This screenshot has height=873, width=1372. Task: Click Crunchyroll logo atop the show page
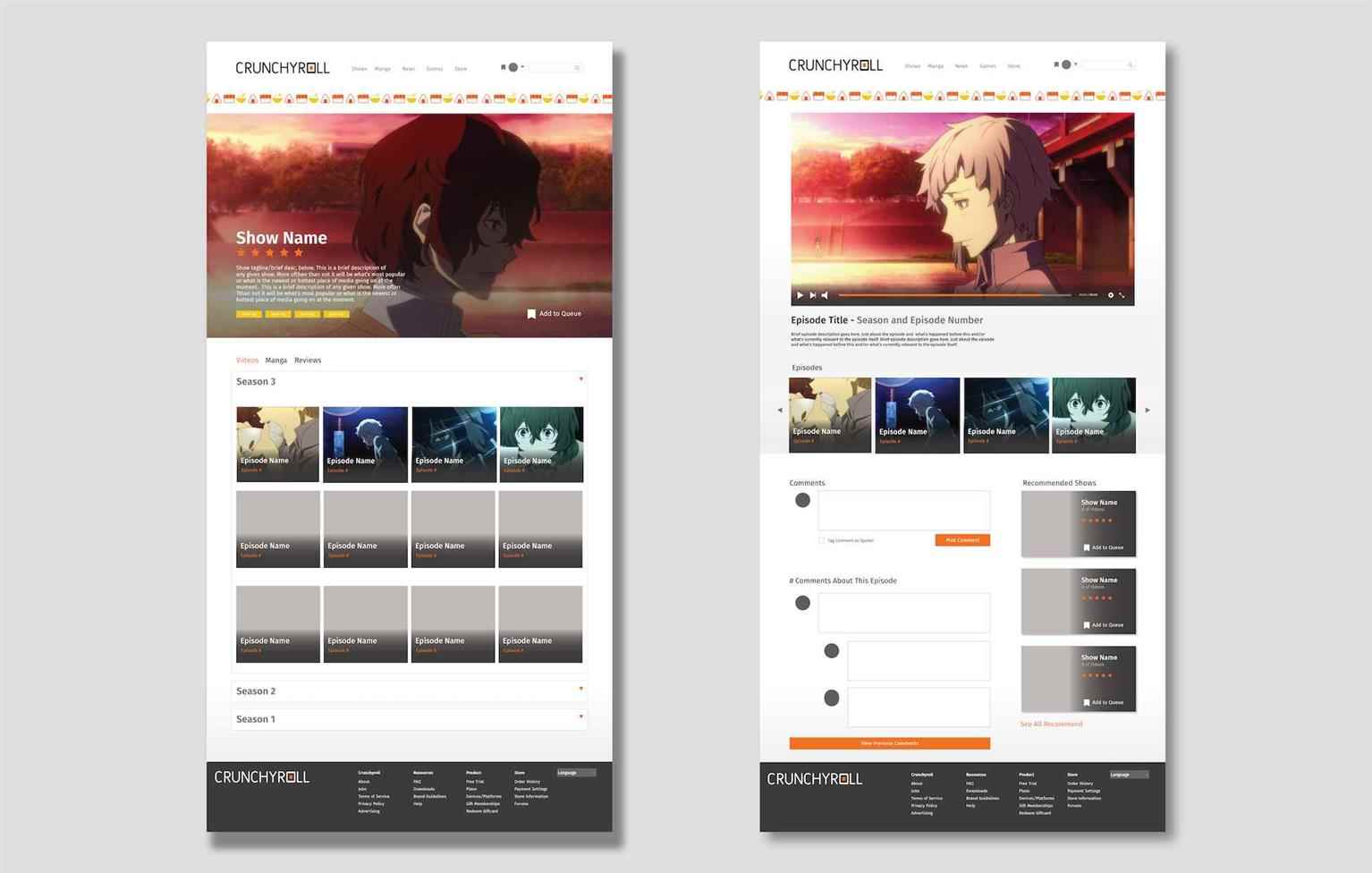pos(283,68)
